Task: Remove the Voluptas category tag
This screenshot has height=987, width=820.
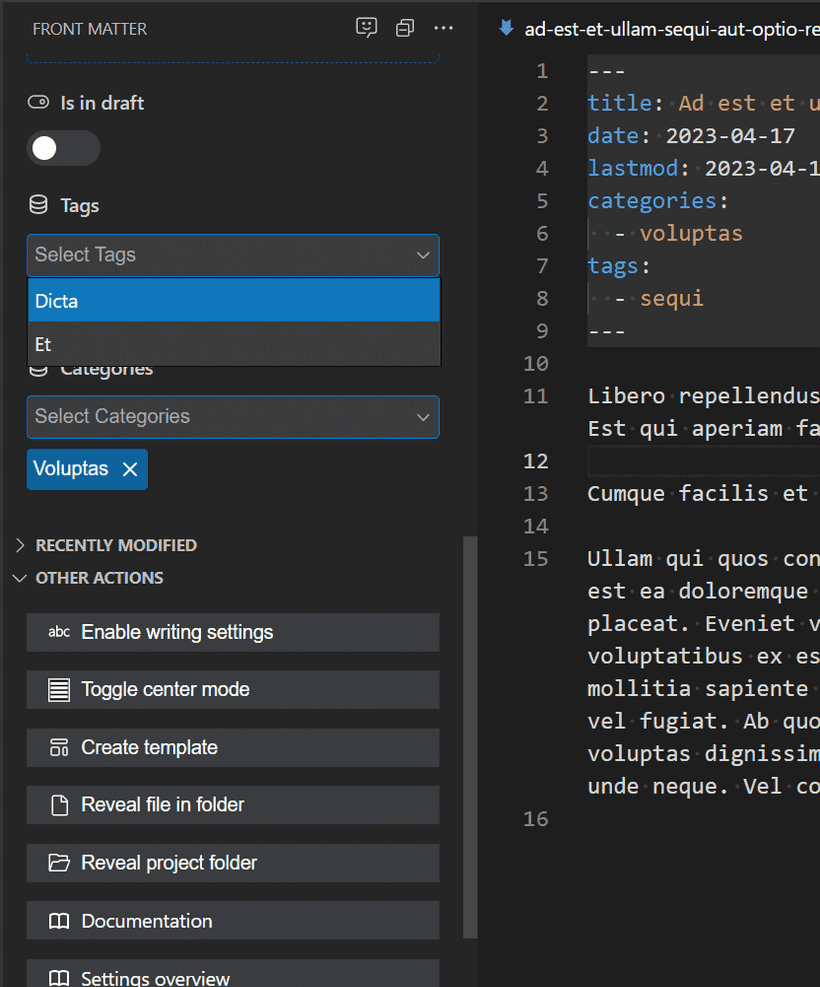Action: point(130,469)
